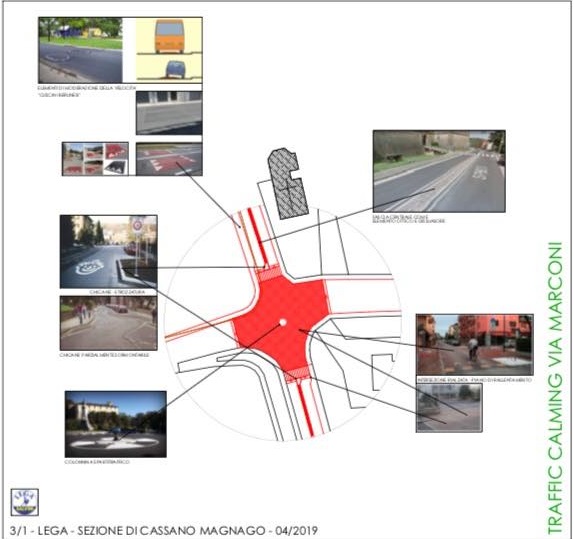Open the traffic divider column roundabout photo
Viewport: 574px width, 539px height.
(116, 424)
